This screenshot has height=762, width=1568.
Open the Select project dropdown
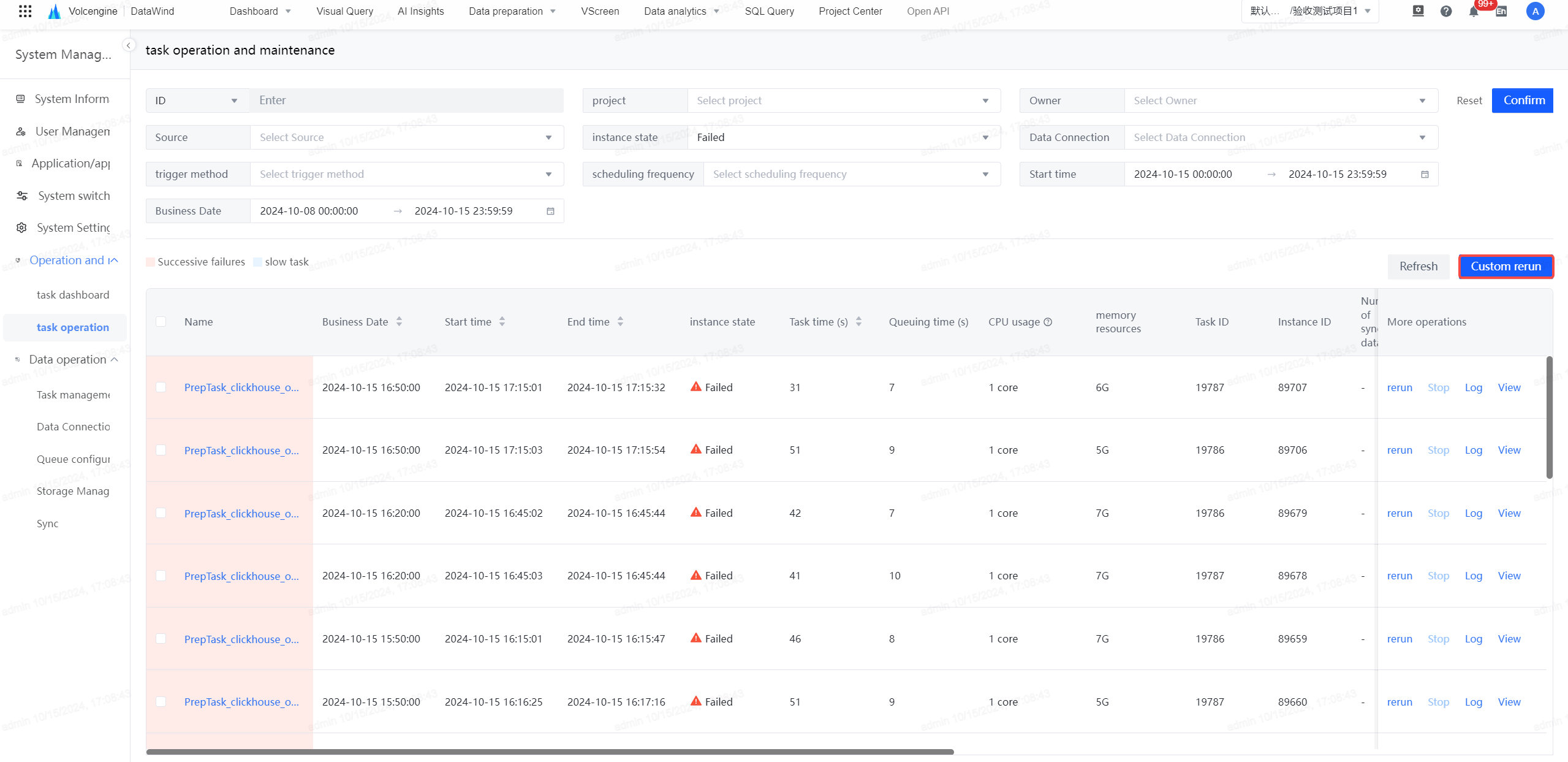click(x=844, y=101)
